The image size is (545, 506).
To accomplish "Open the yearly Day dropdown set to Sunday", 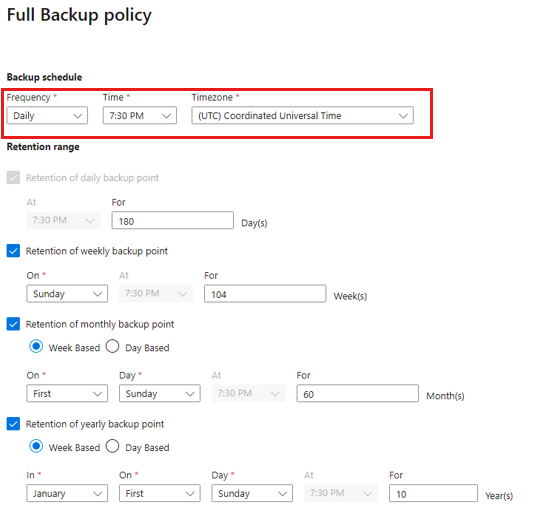I will click(x=252, y=493).
